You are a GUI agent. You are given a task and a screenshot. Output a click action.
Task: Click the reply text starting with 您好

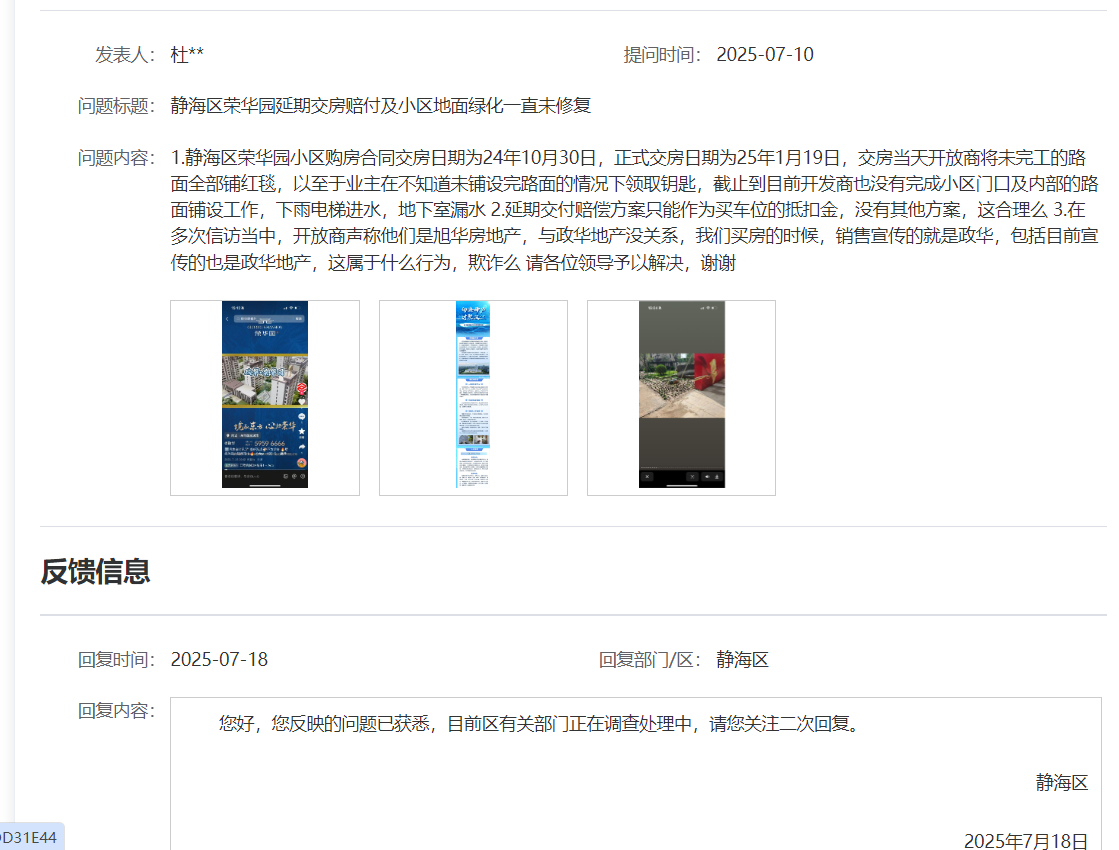pos(538,724)
